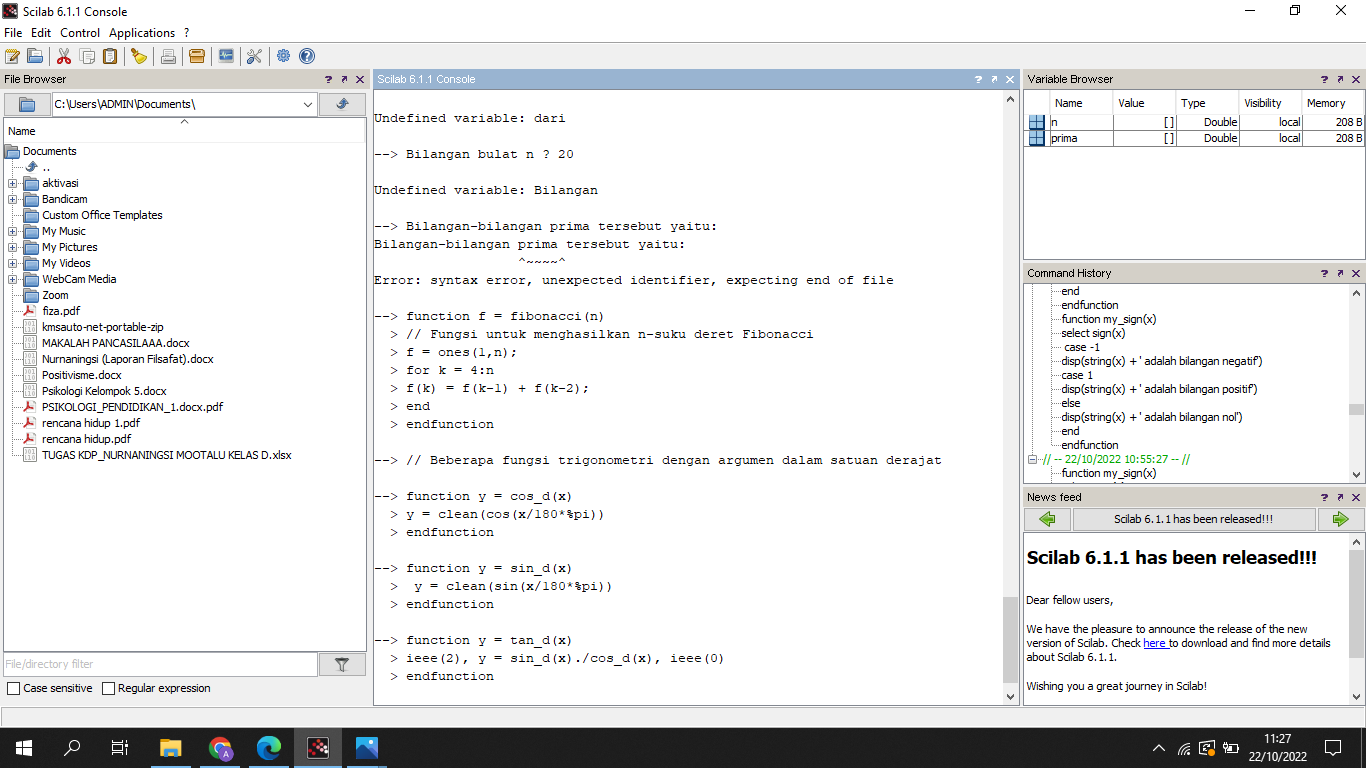The width and height of the screenshot is (1366, 768).
Task: Open the Photos app from the taskbar
Action: point(367,748)
